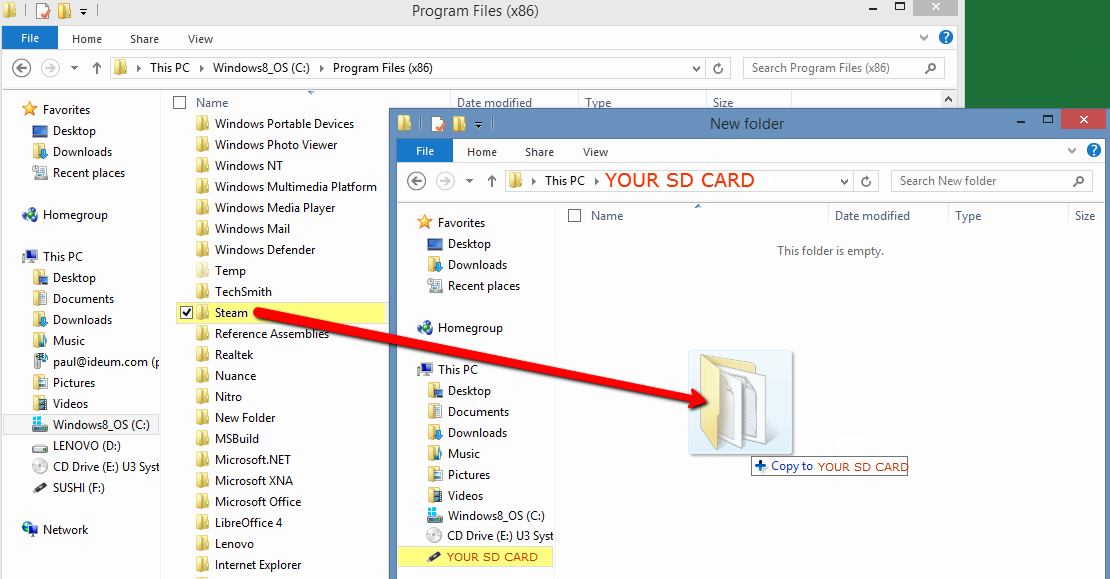Open paul@ideum.com item in sidebar
This screenshot has width=1110, height=579.
click(96, 362)
